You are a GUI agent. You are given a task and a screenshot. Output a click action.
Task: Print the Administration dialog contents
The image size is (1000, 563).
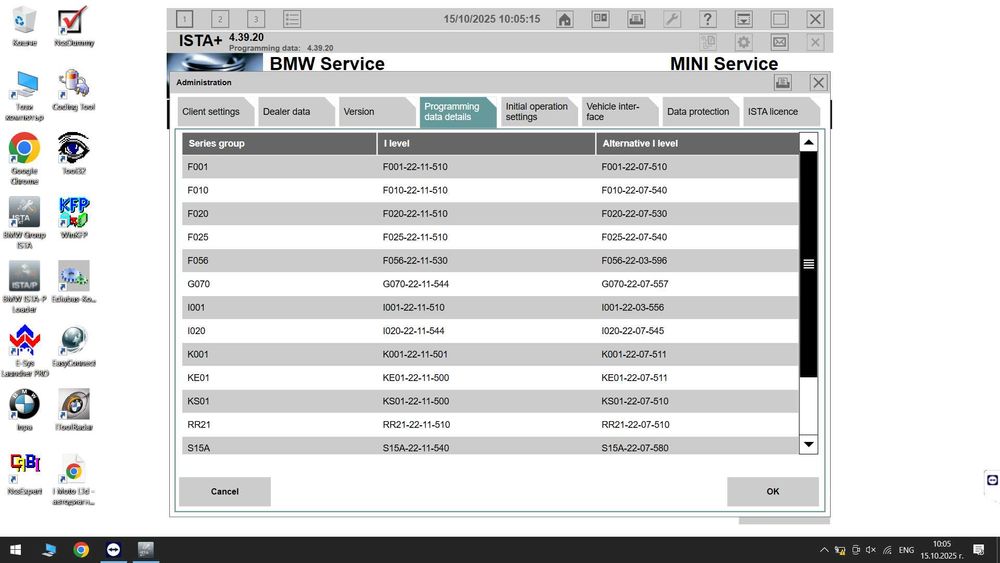point(783,82)
